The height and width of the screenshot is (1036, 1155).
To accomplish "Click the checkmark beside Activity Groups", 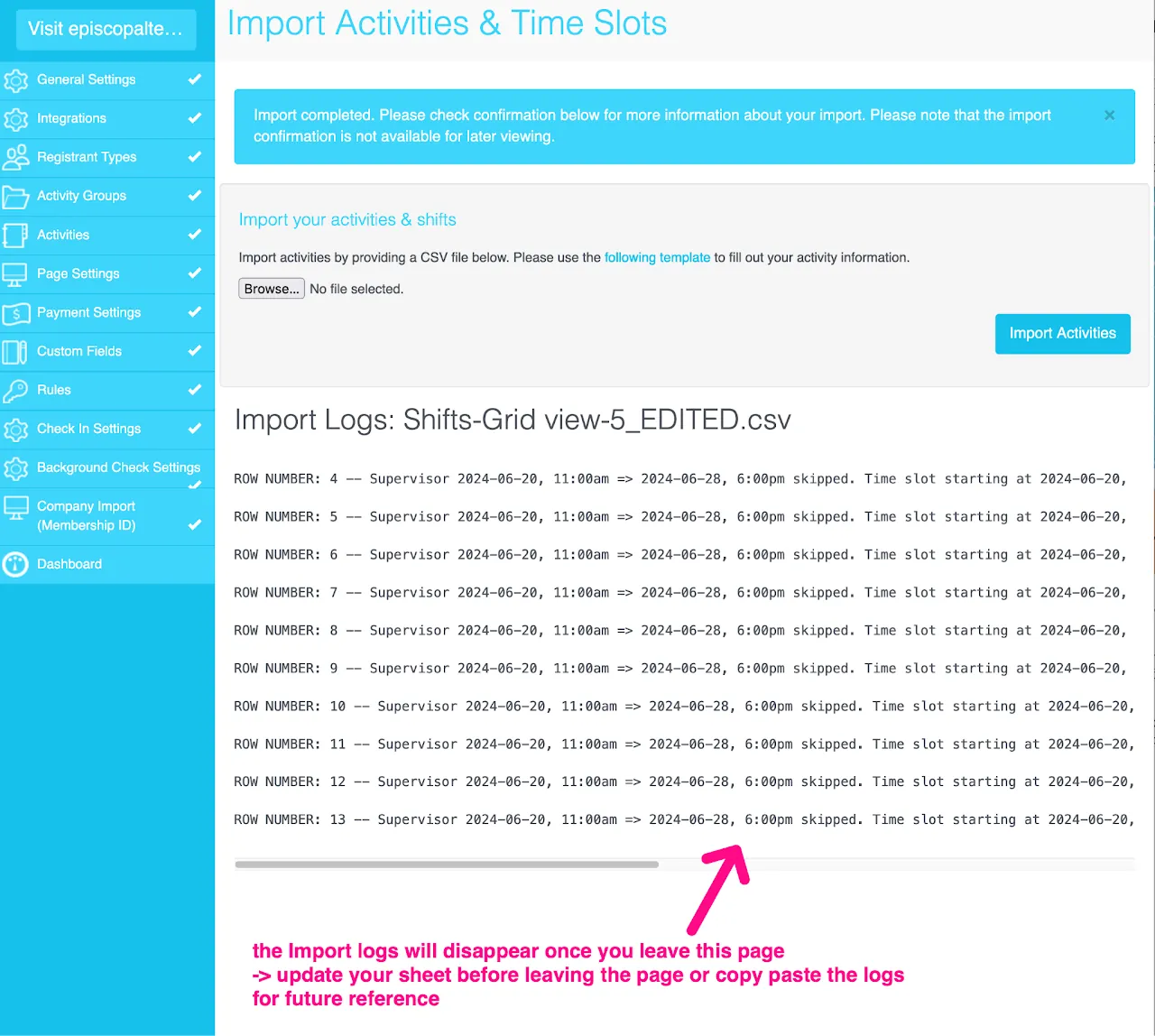I will [x=194, y=196].
